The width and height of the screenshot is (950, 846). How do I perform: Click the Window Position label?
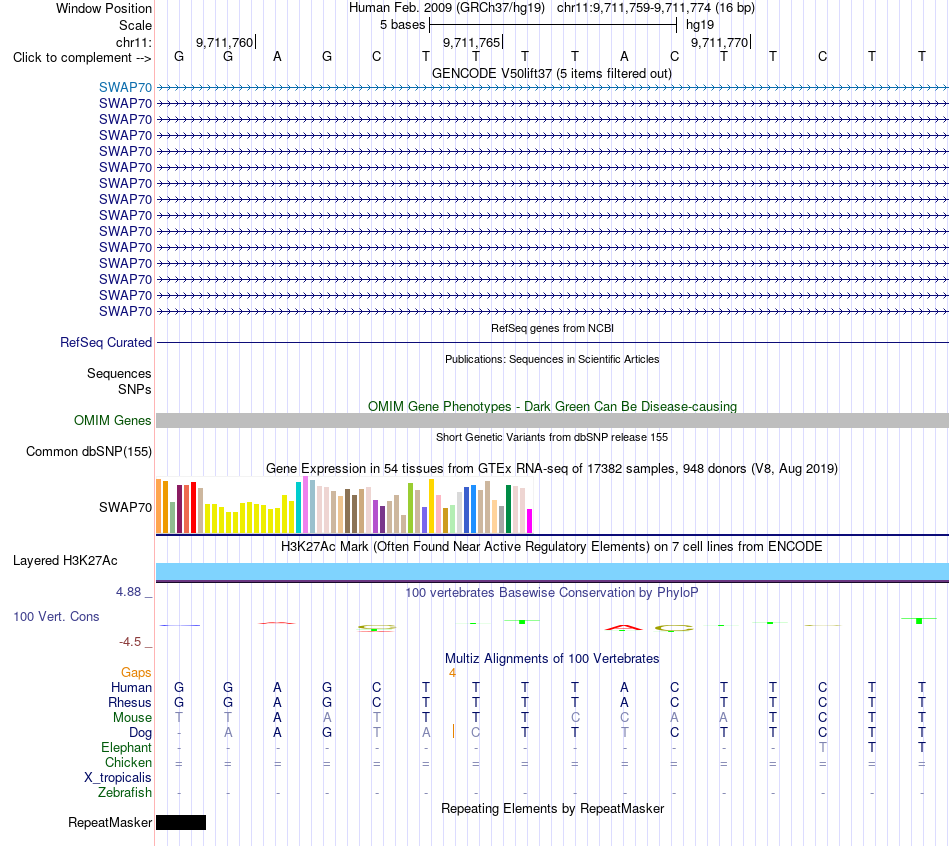tap(104, 8)
